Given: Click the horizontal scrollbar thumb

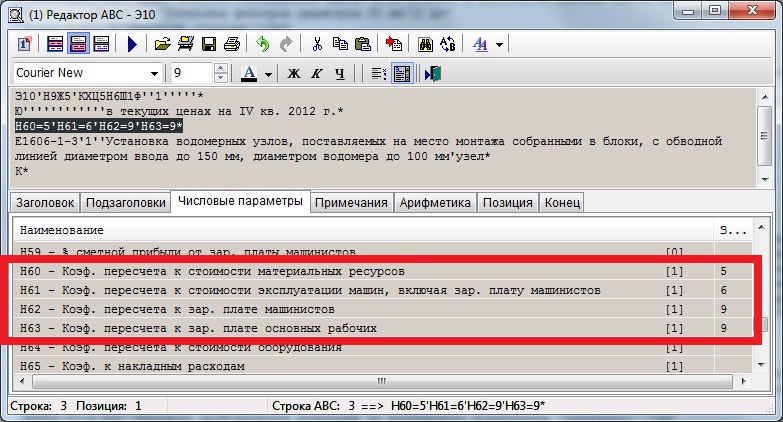Looking at the screenshot, I should click(382, 382).
